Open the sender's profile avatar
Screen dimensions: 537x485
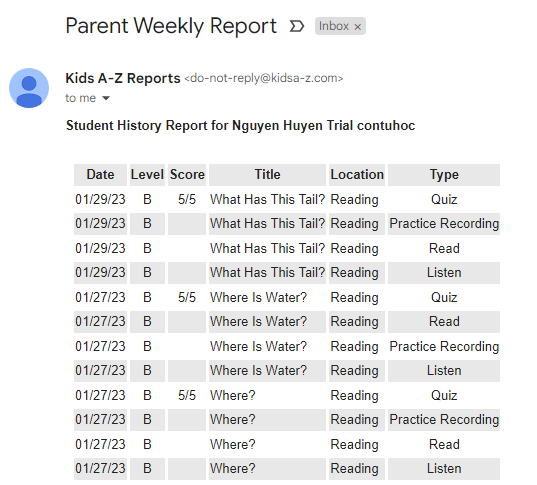29,88
